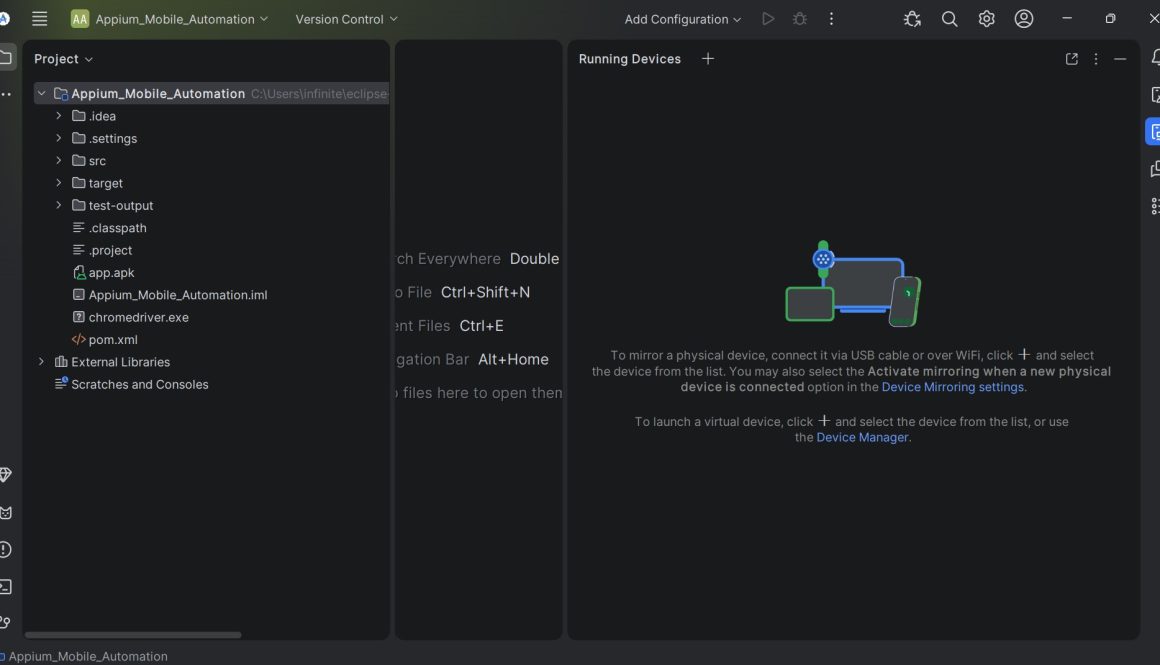Viewport: 1160px width, 665px height.
Task: Select the target folder row
Action: point(212,183)
